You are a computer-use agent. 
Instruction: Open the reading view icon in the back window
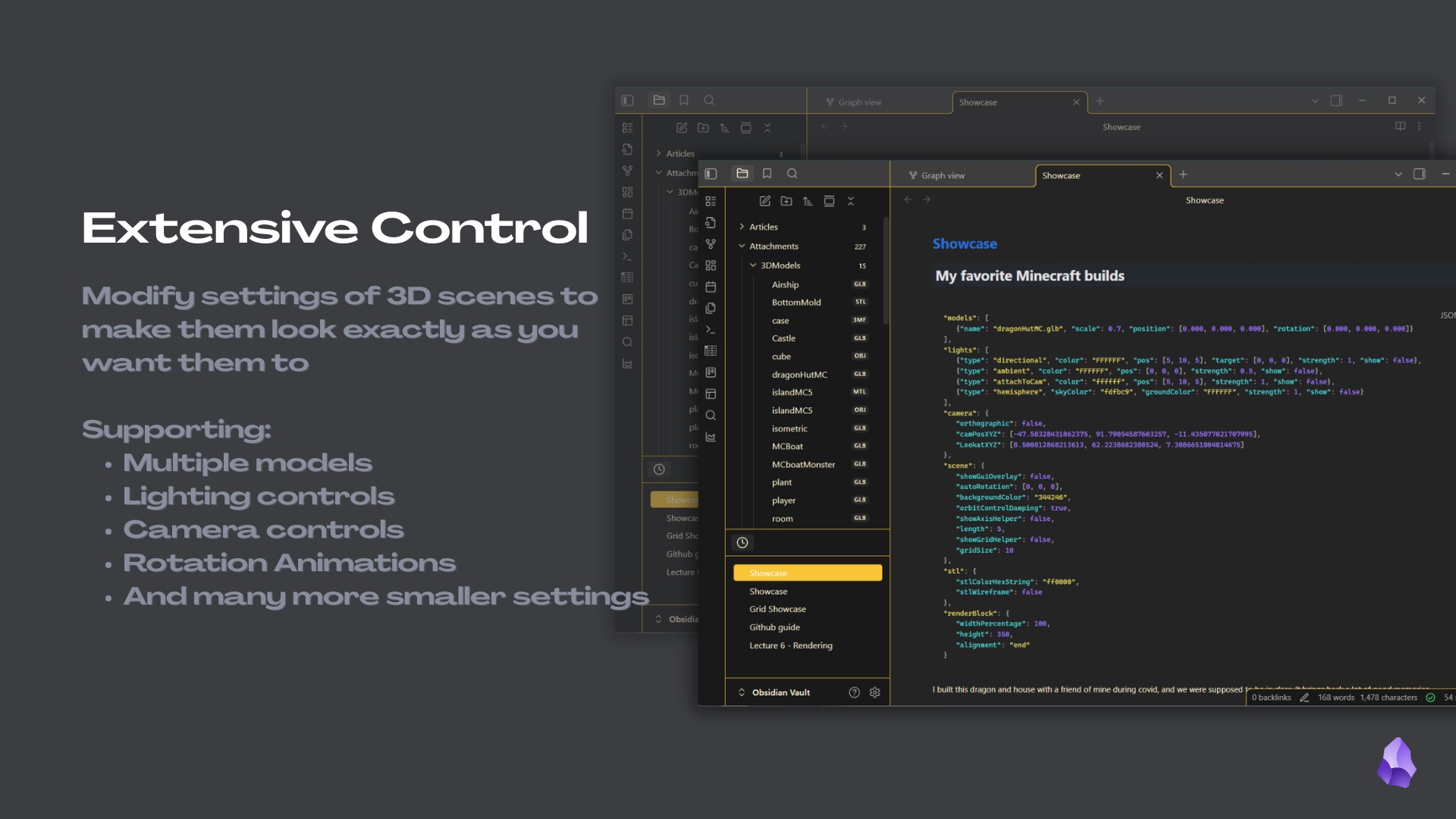pyautogui.click(x=1400, y=126)
